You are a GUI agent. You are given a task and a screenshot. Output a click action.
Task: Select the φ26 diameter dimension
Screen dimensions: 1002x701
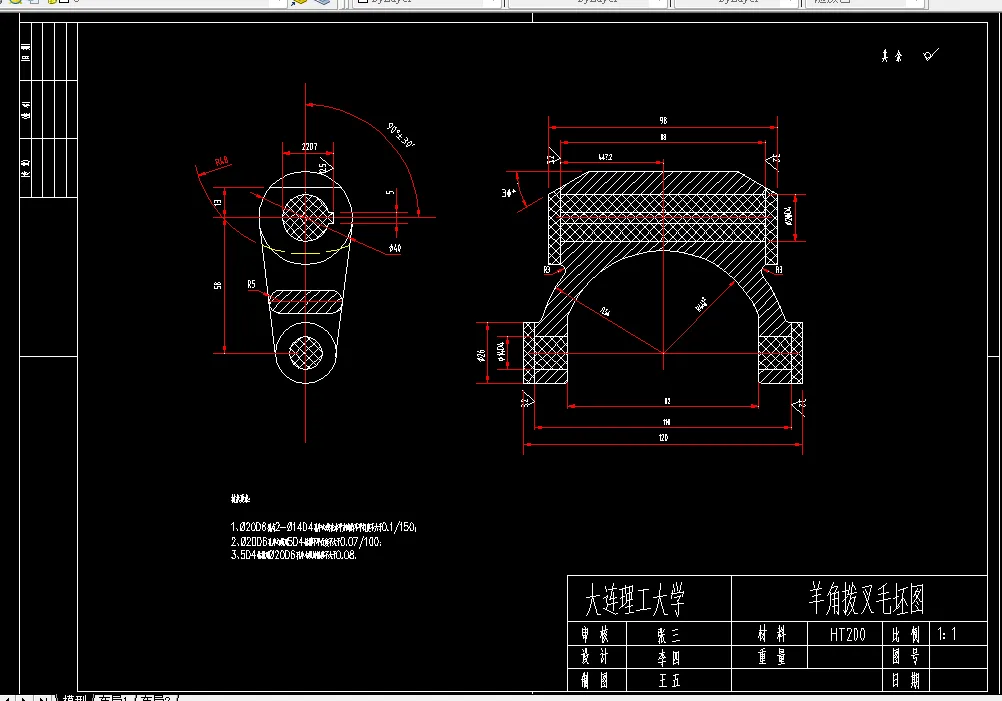coord(481,355)
